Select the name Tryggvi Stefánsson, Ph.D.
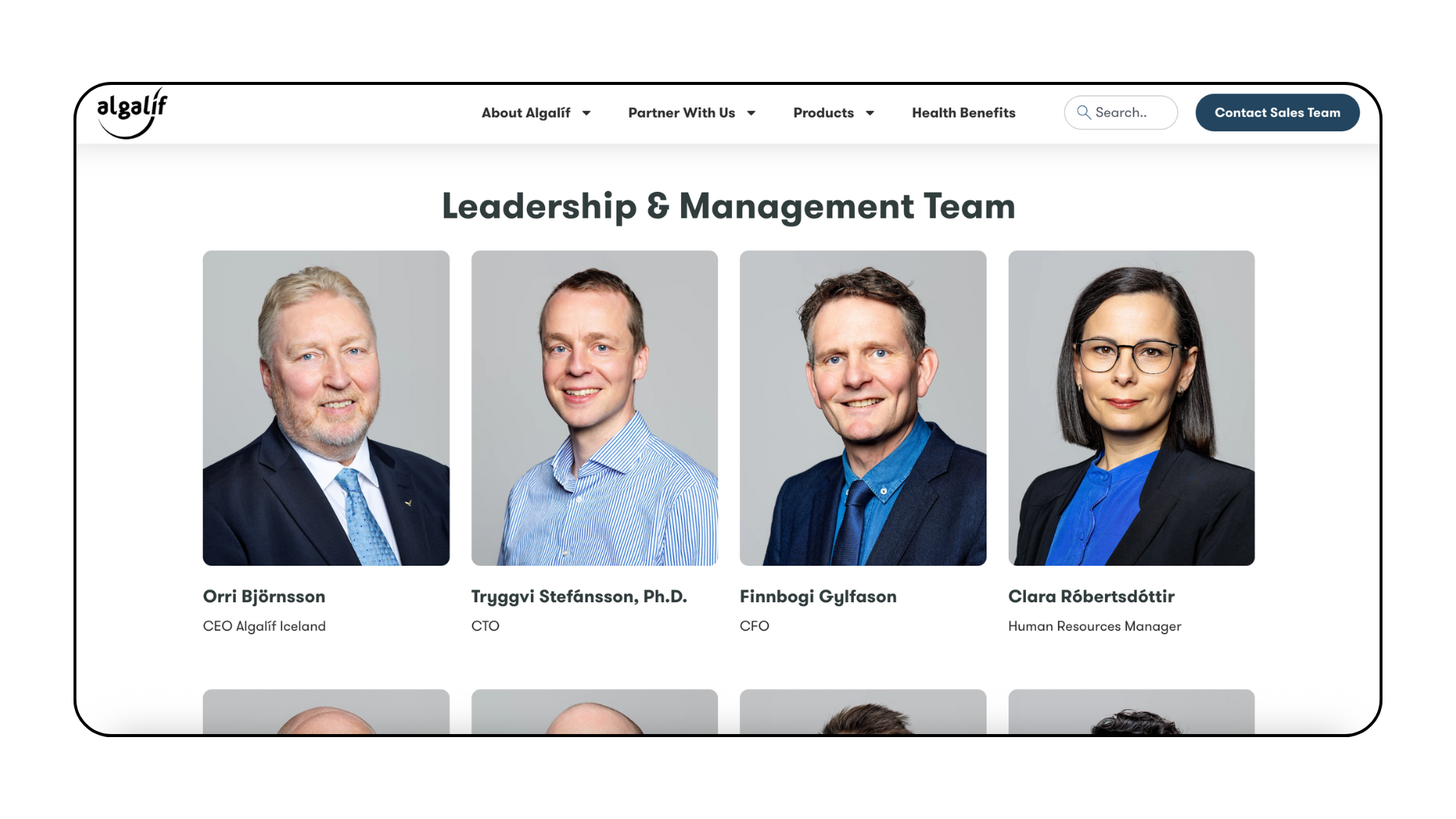1456x819 pixels. point(579,597)
